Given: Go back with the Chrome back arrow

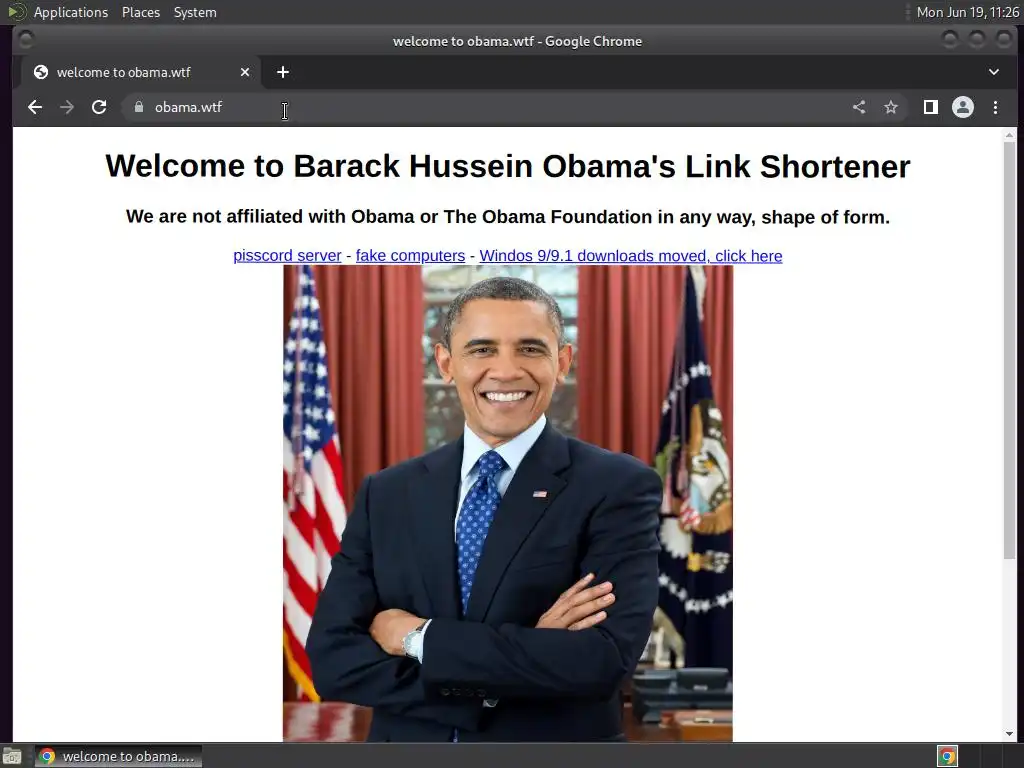Looking at the screenshot, I should coord(35,107).
